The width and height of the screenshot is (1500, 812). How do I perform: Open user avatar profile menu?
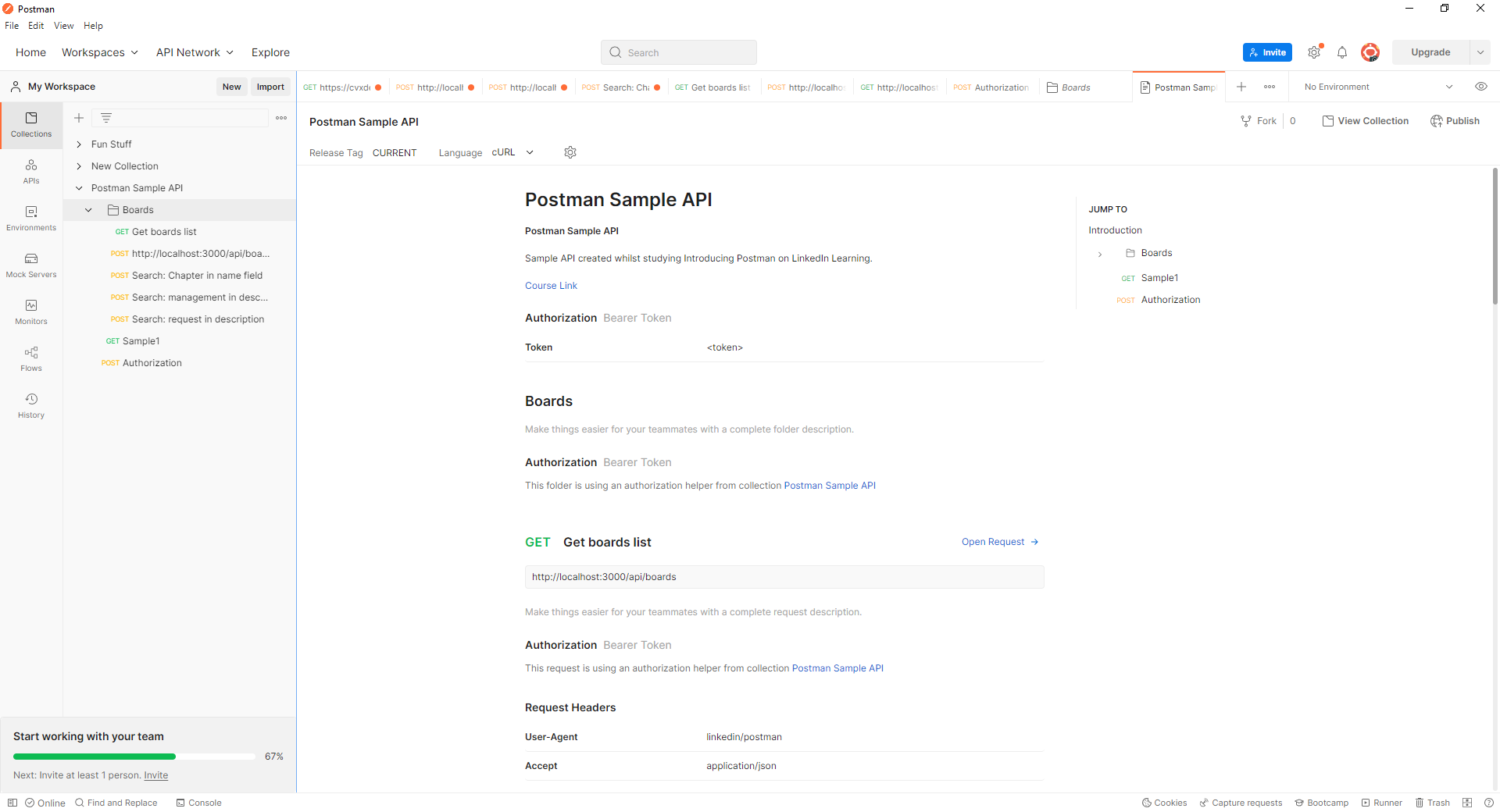[x=1370, y=52]
